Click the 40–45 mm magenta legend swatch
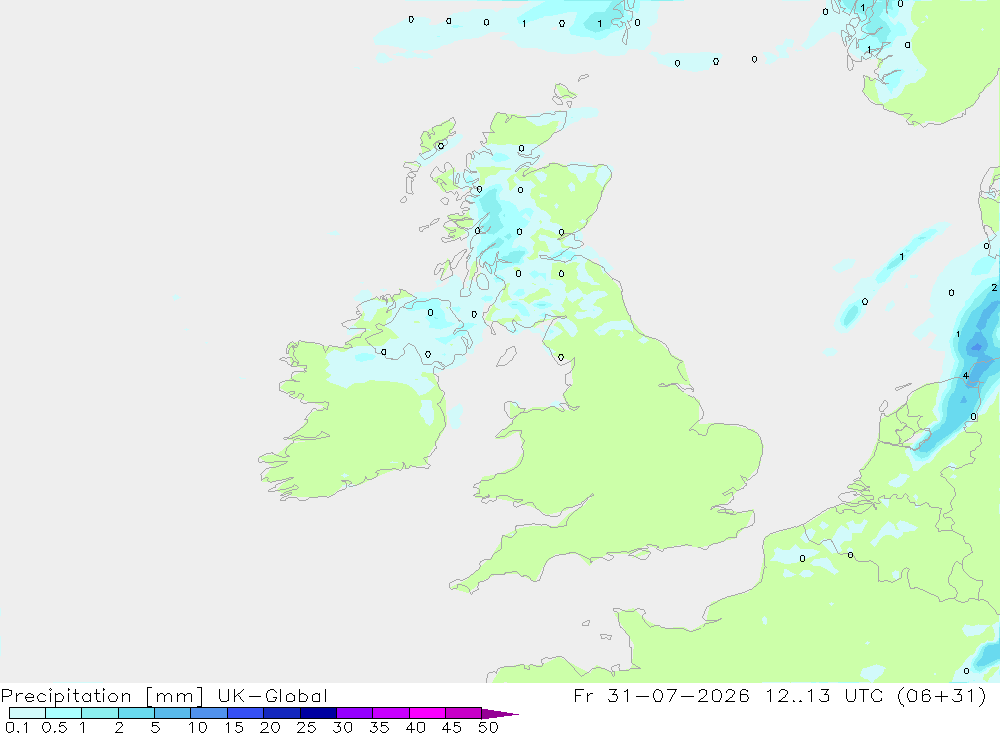The image size is (1000, 733). (427, 713)
